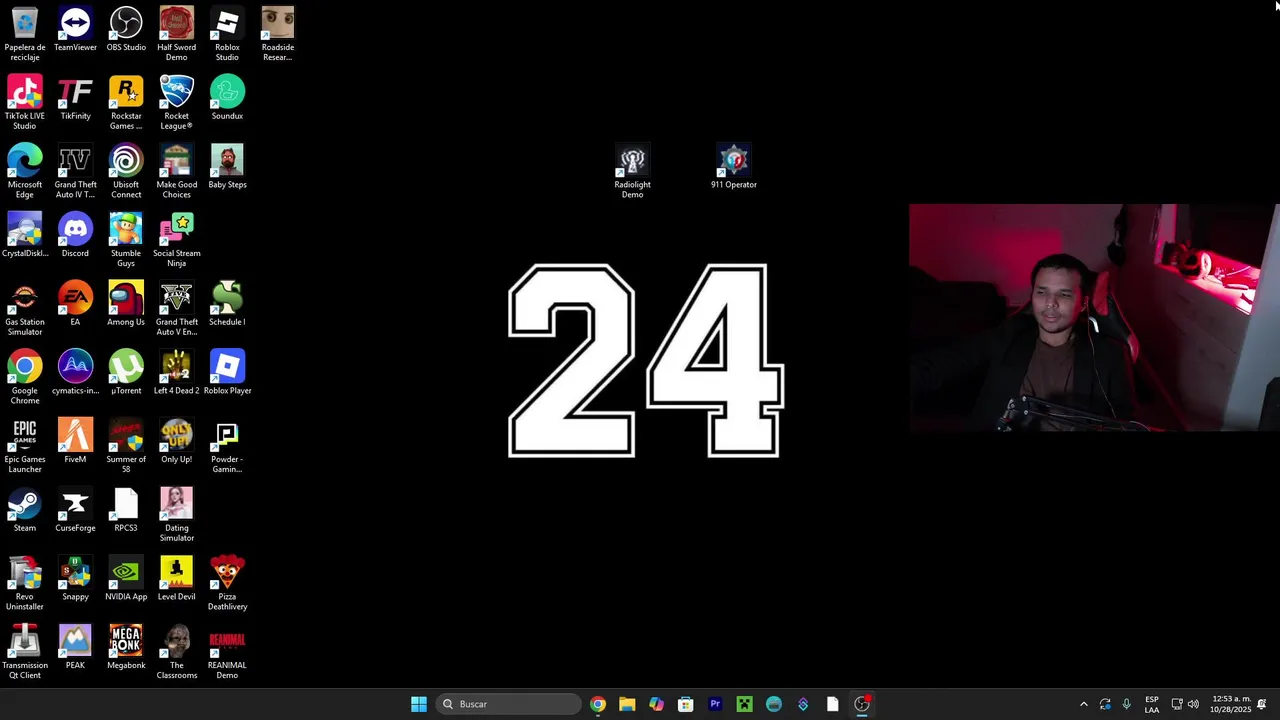Screen dimensions: 1280x720
Task: Open Minecraft from the taskbar
Action: pyautogui.click(x=744, y=704)
